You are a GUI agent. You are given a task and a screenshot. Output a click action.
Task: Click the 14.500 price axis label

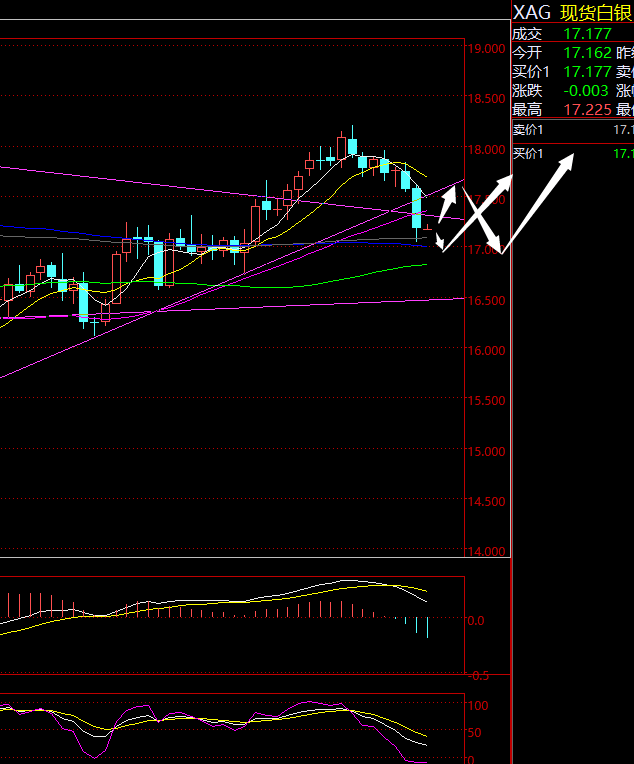click(x=486, y=502)
